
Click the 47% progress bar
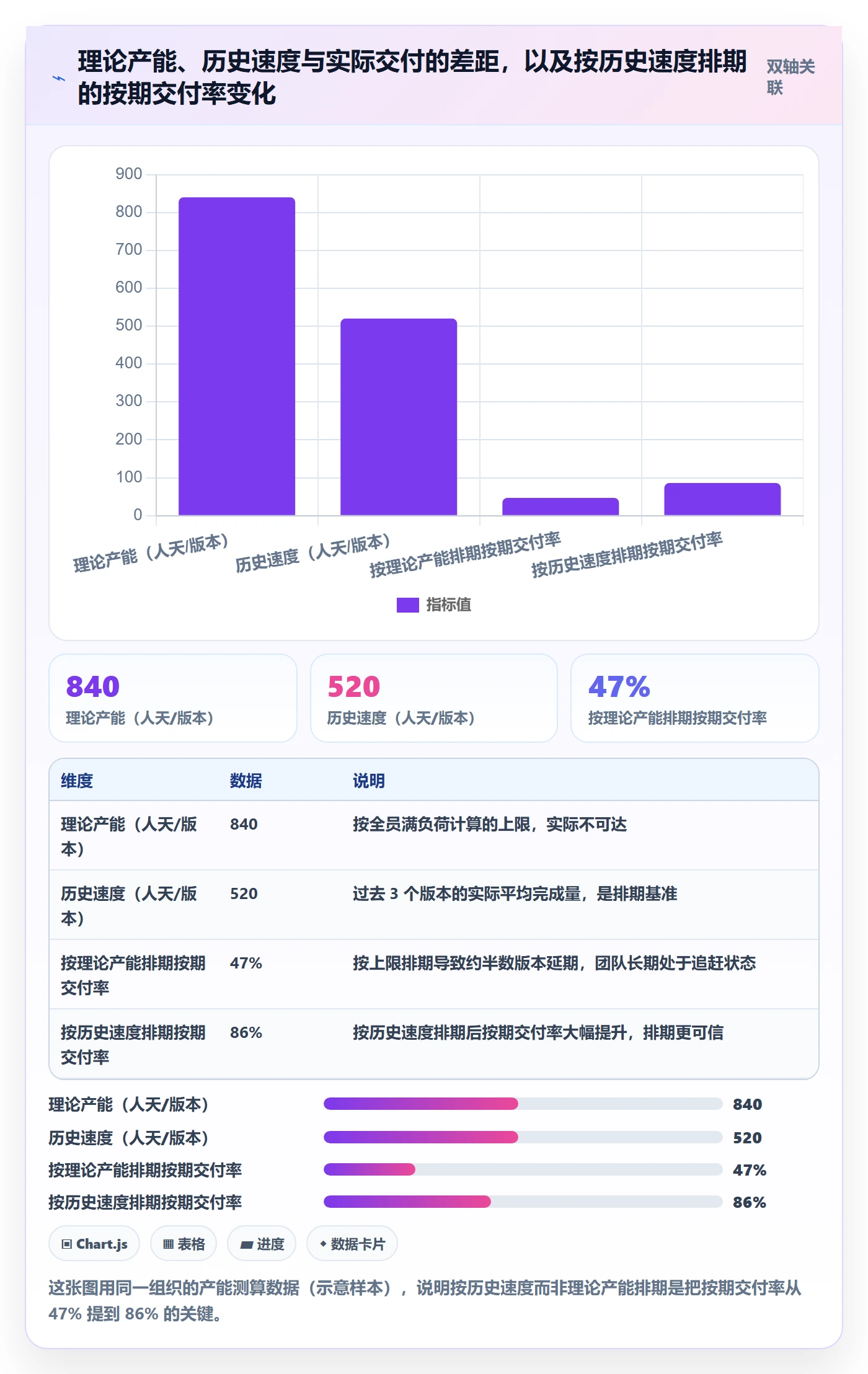[x=523, y=1169]
